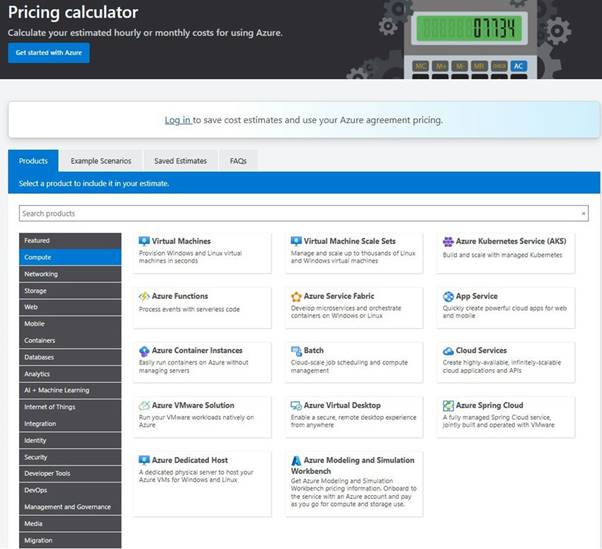Viewport: 602px width, 549px height.
Task: Click the AC key on calculator graphic
Action: tap(518, 66)
